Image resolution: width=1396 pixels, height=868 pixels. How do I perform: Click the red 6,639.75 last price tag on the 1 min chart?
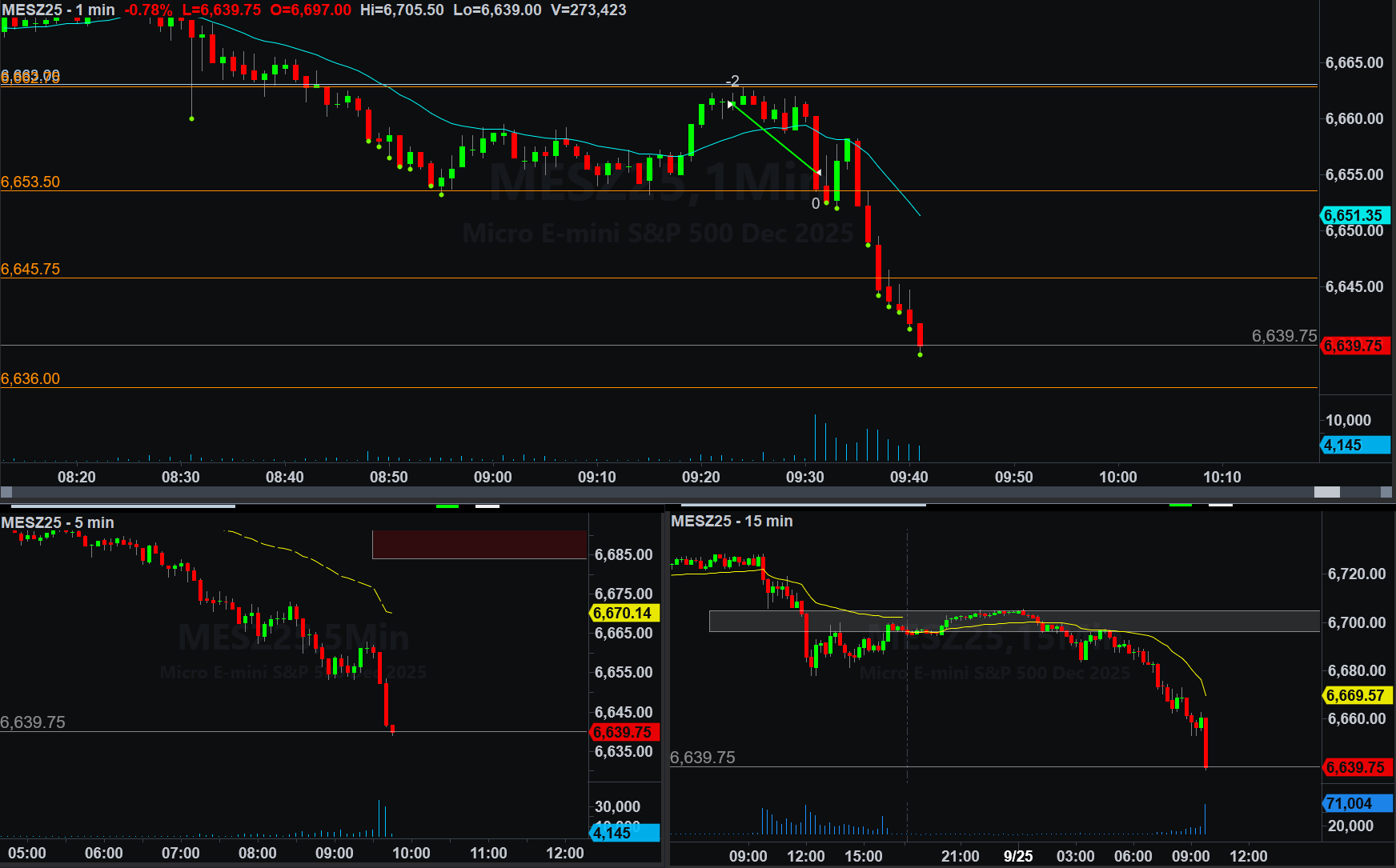pos(1354,346)
